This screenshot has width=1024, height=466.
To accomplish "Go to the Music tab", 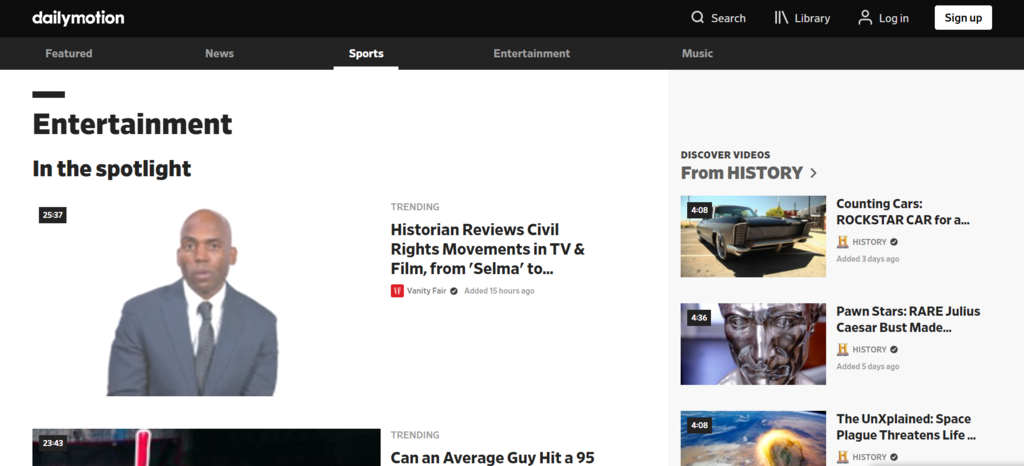I will point(697,54).
